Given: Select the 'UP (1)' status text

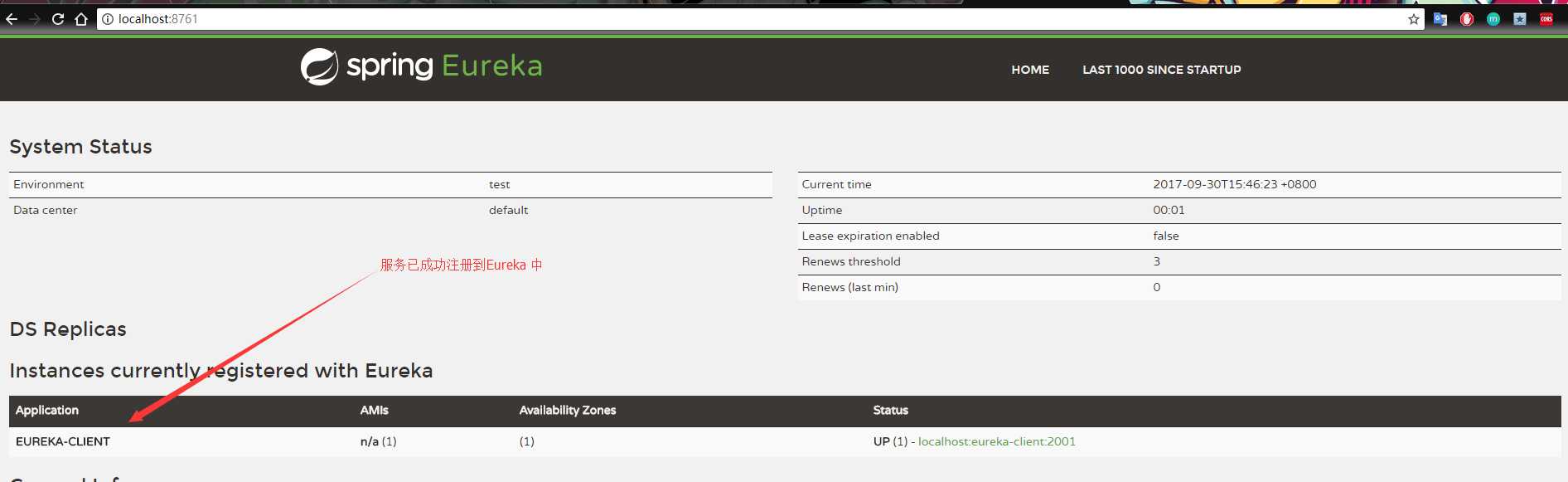Looking at the screenshot, I should point(891,441).
